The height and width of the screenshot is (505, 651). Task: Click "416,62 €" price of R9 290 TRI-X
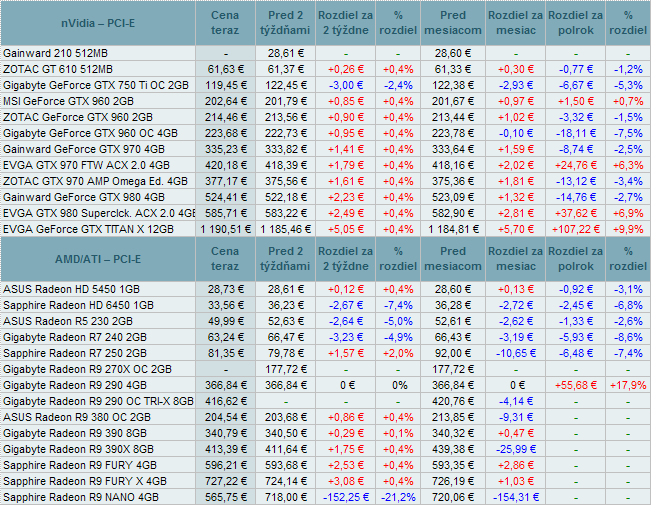225,401
